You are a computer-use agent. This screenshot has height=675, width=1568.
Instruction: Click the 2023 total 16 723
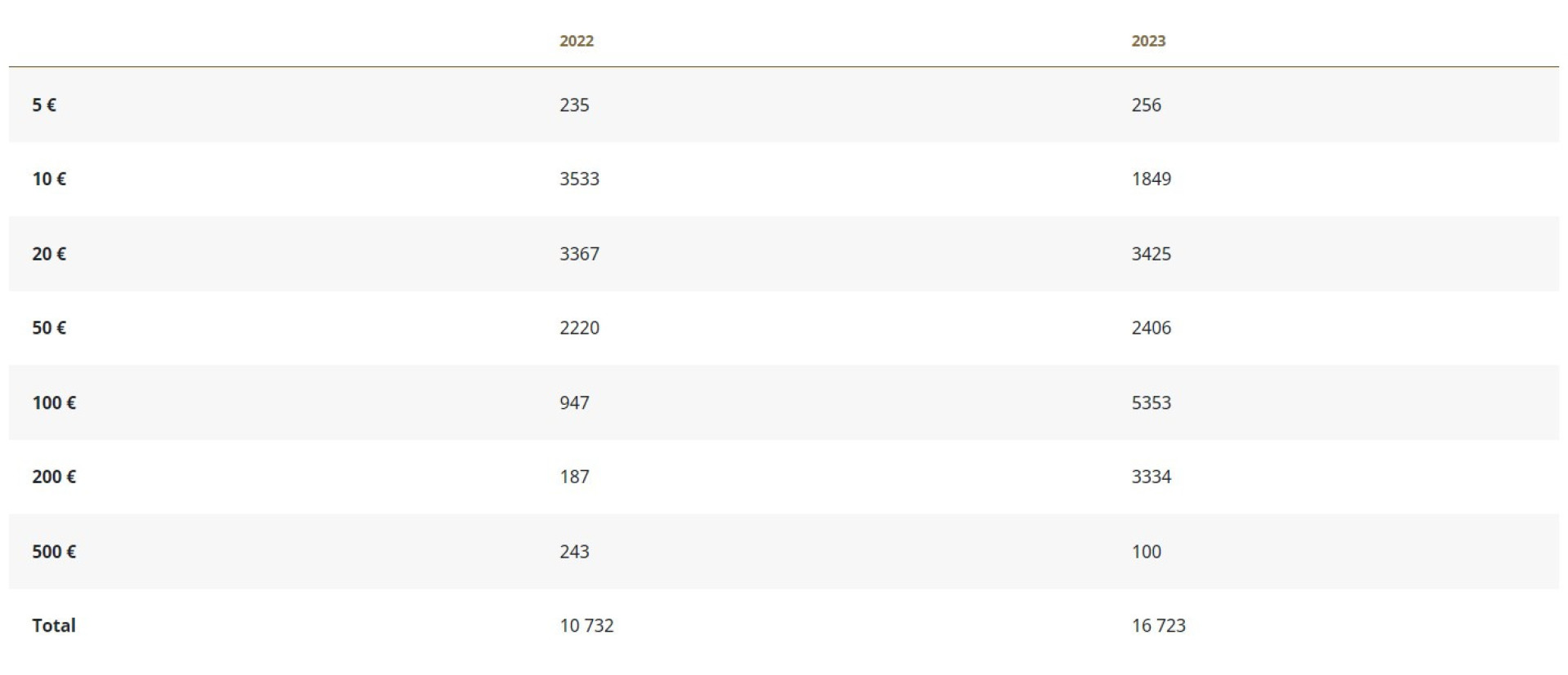coord(1158,626)
